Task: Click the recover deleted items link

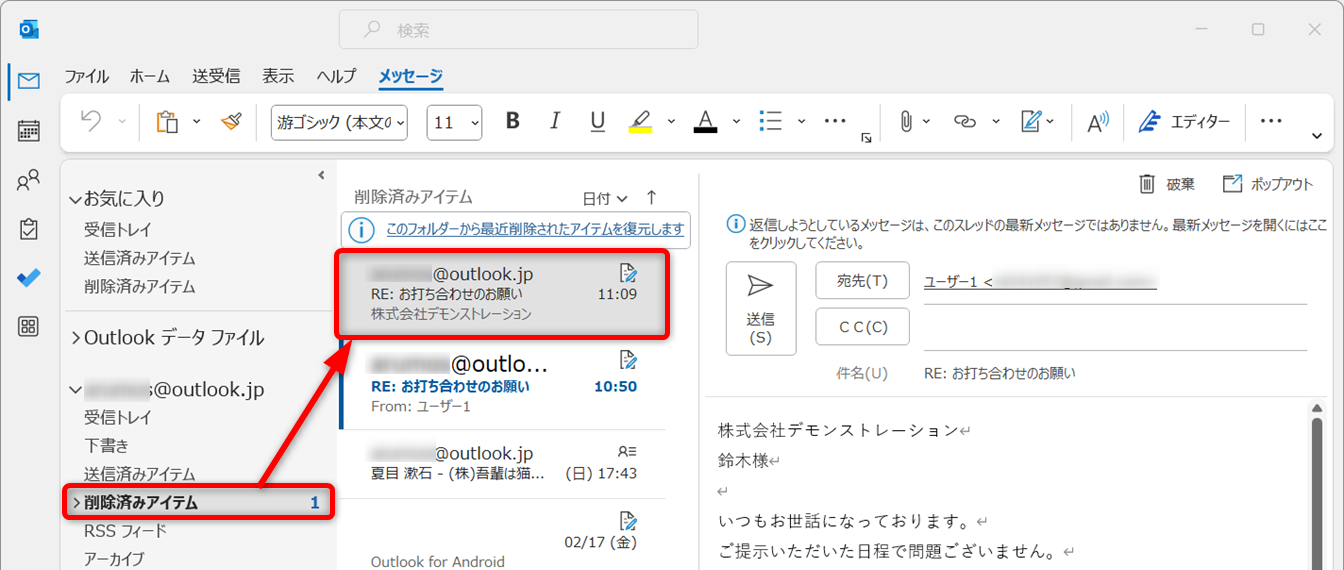Action: pos(535,229)
